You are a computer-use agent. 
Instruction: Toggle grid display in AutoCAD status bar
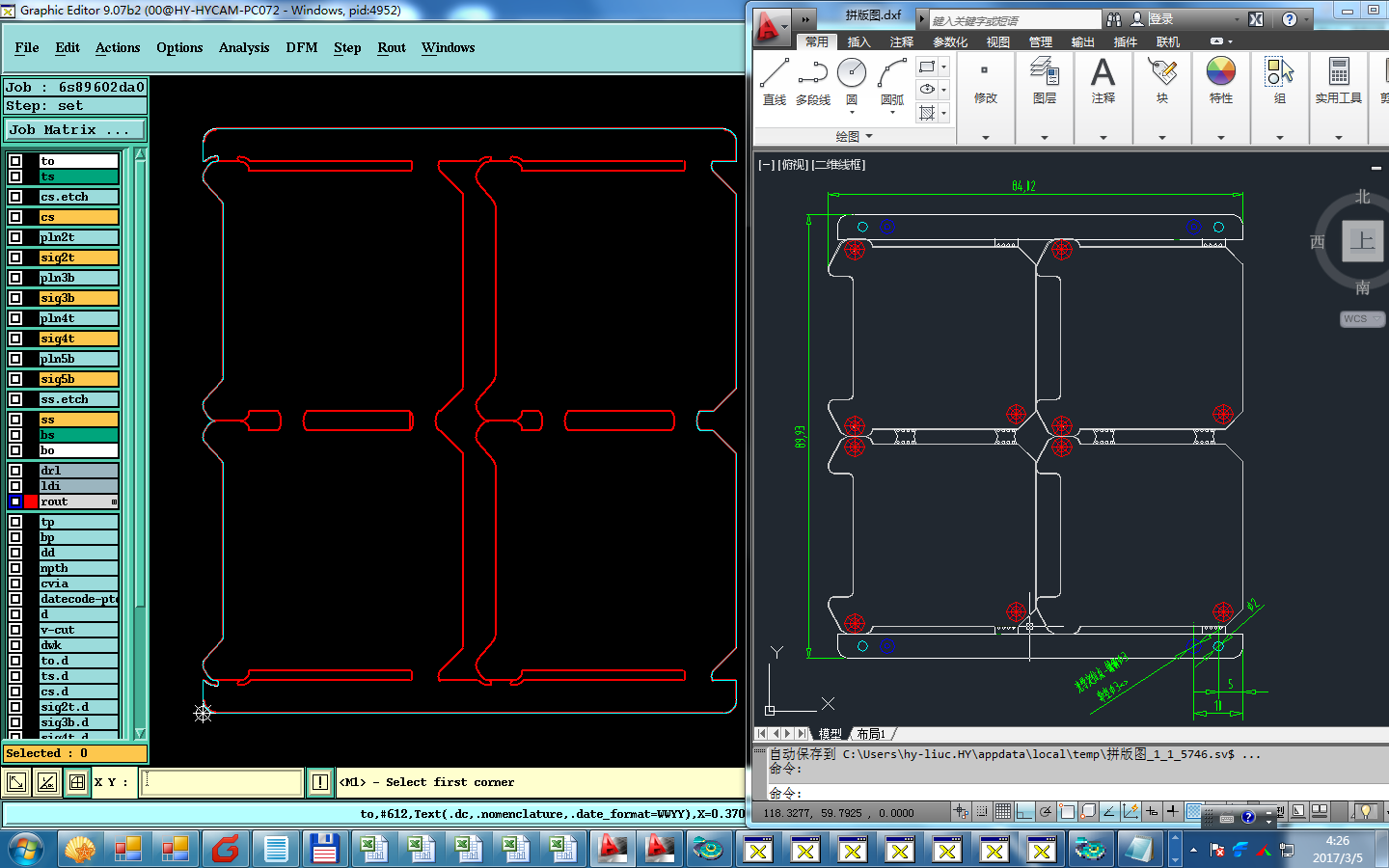[x=1003, y=812]
